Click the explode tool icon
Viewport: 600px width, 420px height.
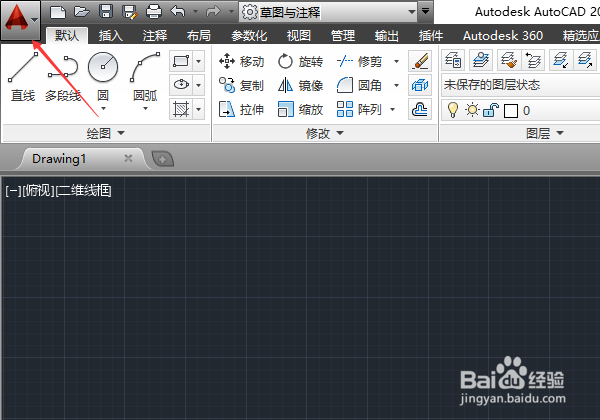click(x=420, y=85)
